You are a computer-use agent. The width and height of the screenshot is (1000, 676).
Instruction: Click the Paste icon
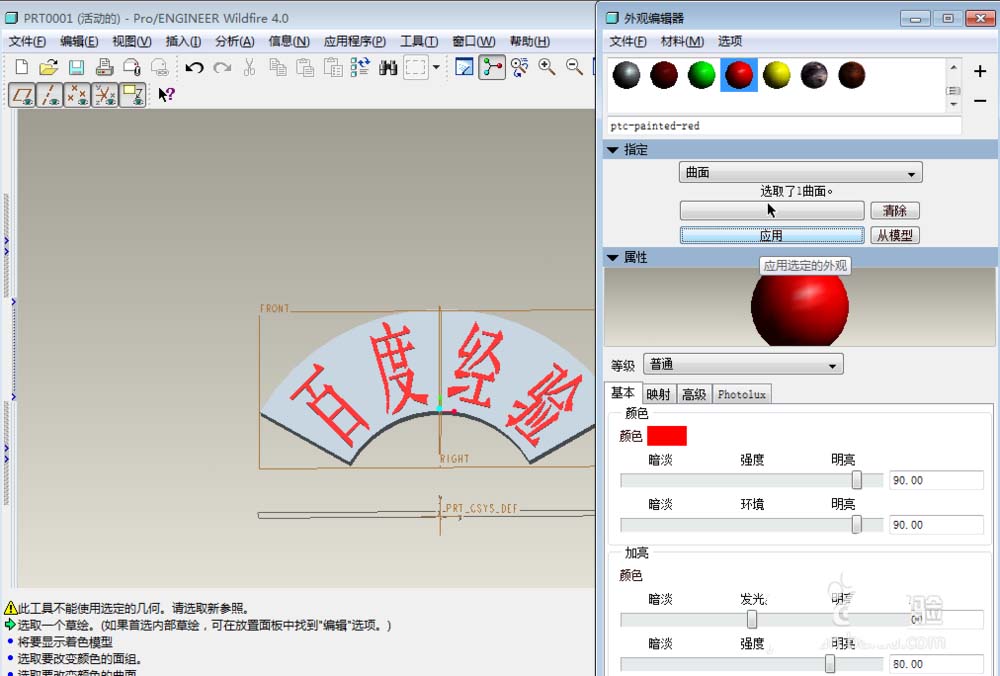pyautogui.click(x=305, y=67)
